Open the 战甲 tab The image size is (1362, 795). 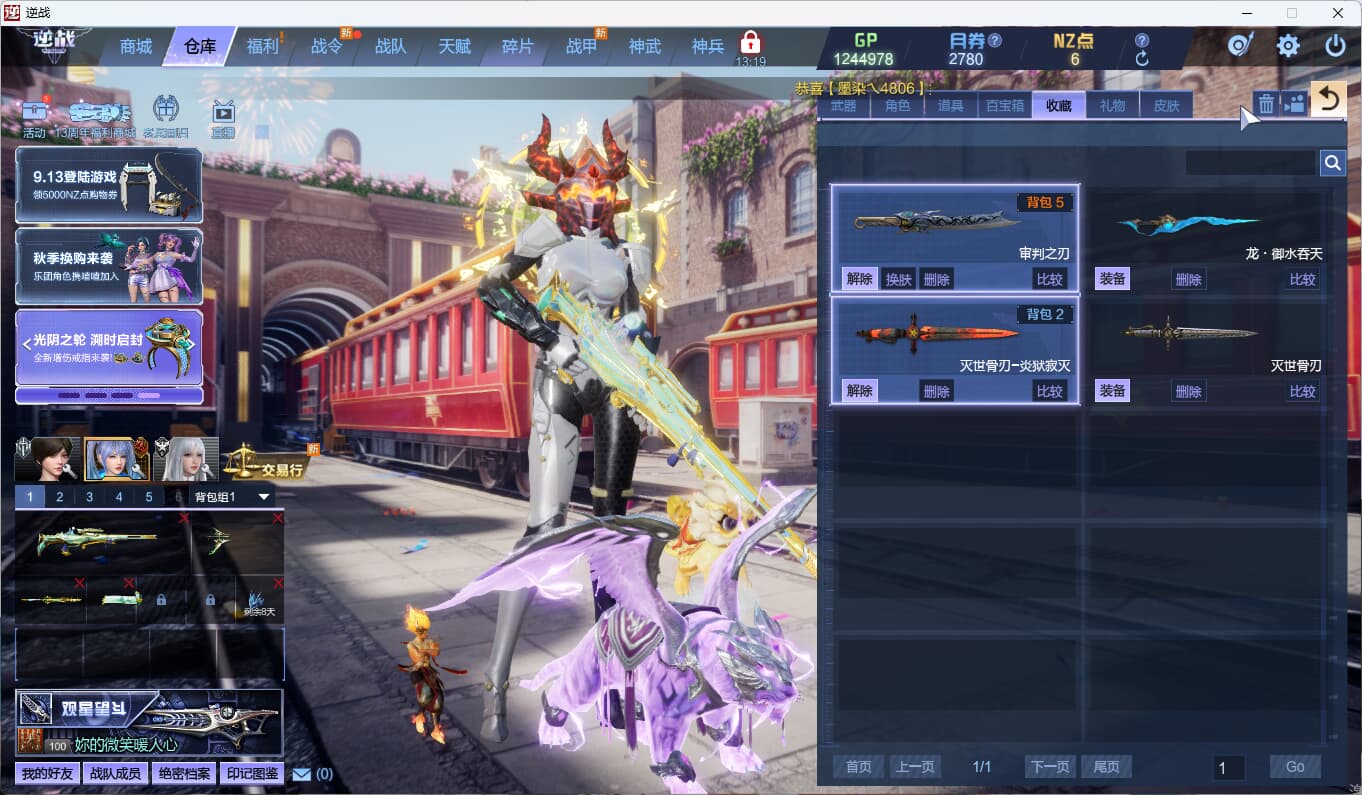581,47
